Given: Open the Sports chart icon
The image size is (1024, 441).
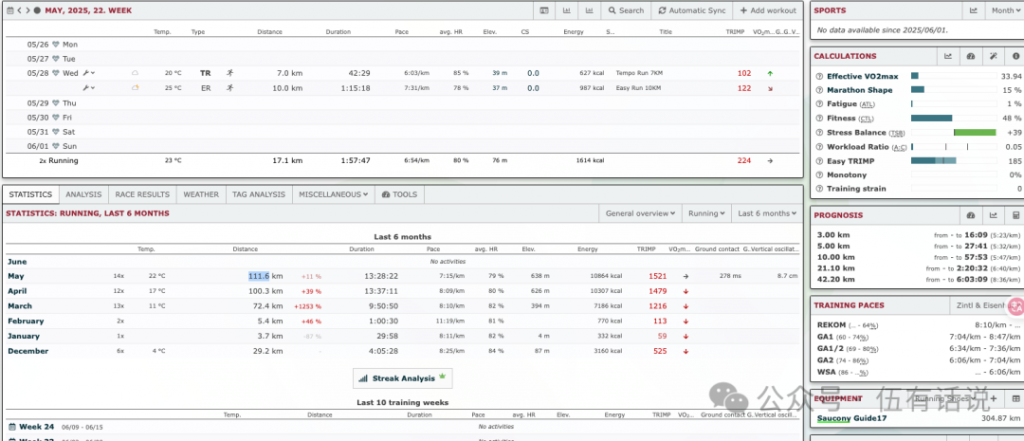Looking at the screenshot, I should pos(972,10).
